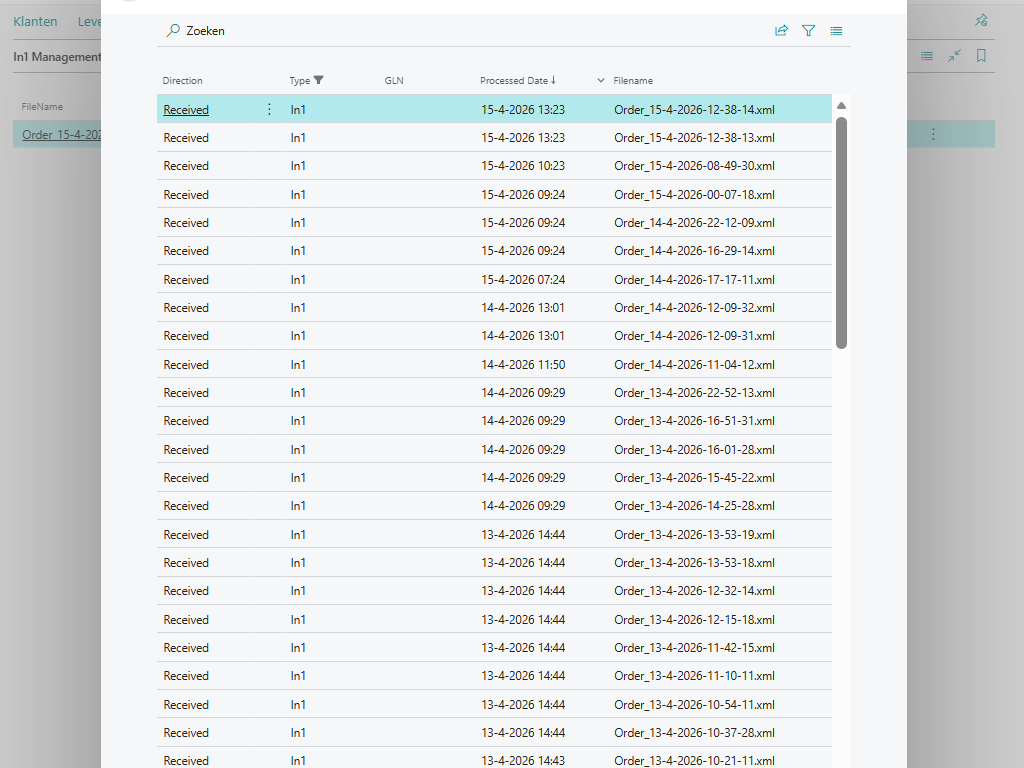1024x768 pixels.
Task: Open the filter pane with the funnel icon
Action: (x=808, y=31)
